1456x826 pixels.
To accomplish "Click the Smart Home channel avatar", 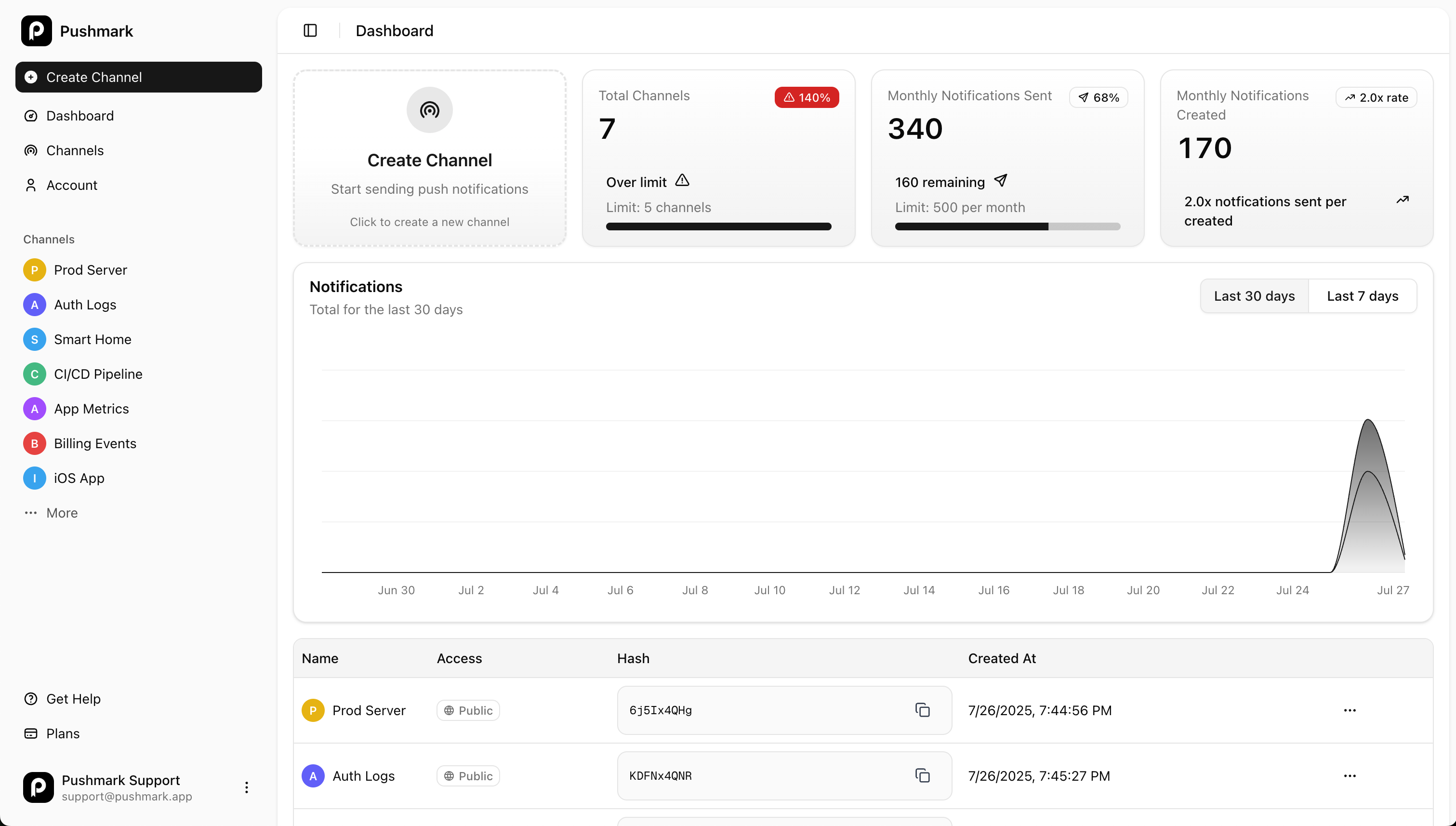I will pyautogui.click(x=34, y=339).
